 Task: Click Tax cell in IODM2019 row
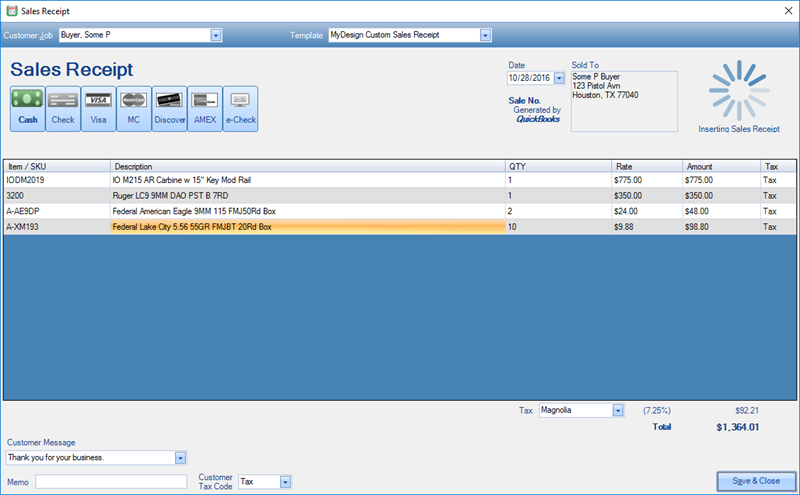pos(778,180)
